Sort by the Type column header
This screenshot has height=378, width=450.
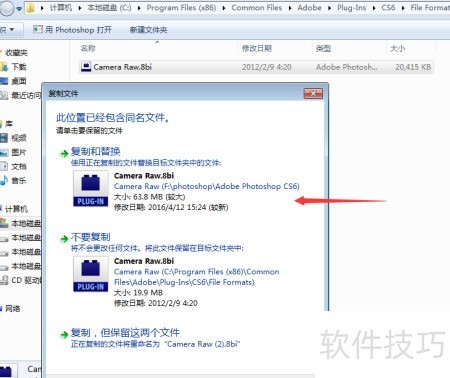click(323, 49)
